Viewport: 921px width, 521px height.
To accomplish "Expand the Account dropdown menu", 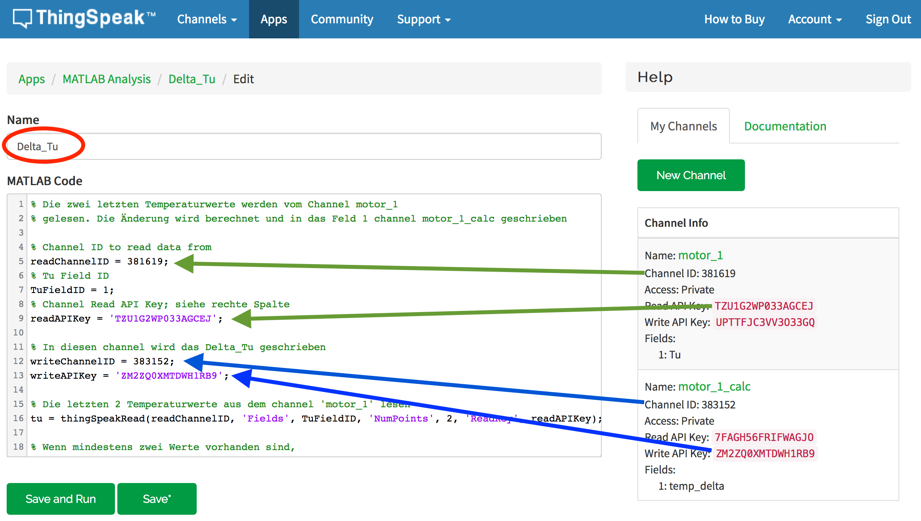I will click(814, 19).
